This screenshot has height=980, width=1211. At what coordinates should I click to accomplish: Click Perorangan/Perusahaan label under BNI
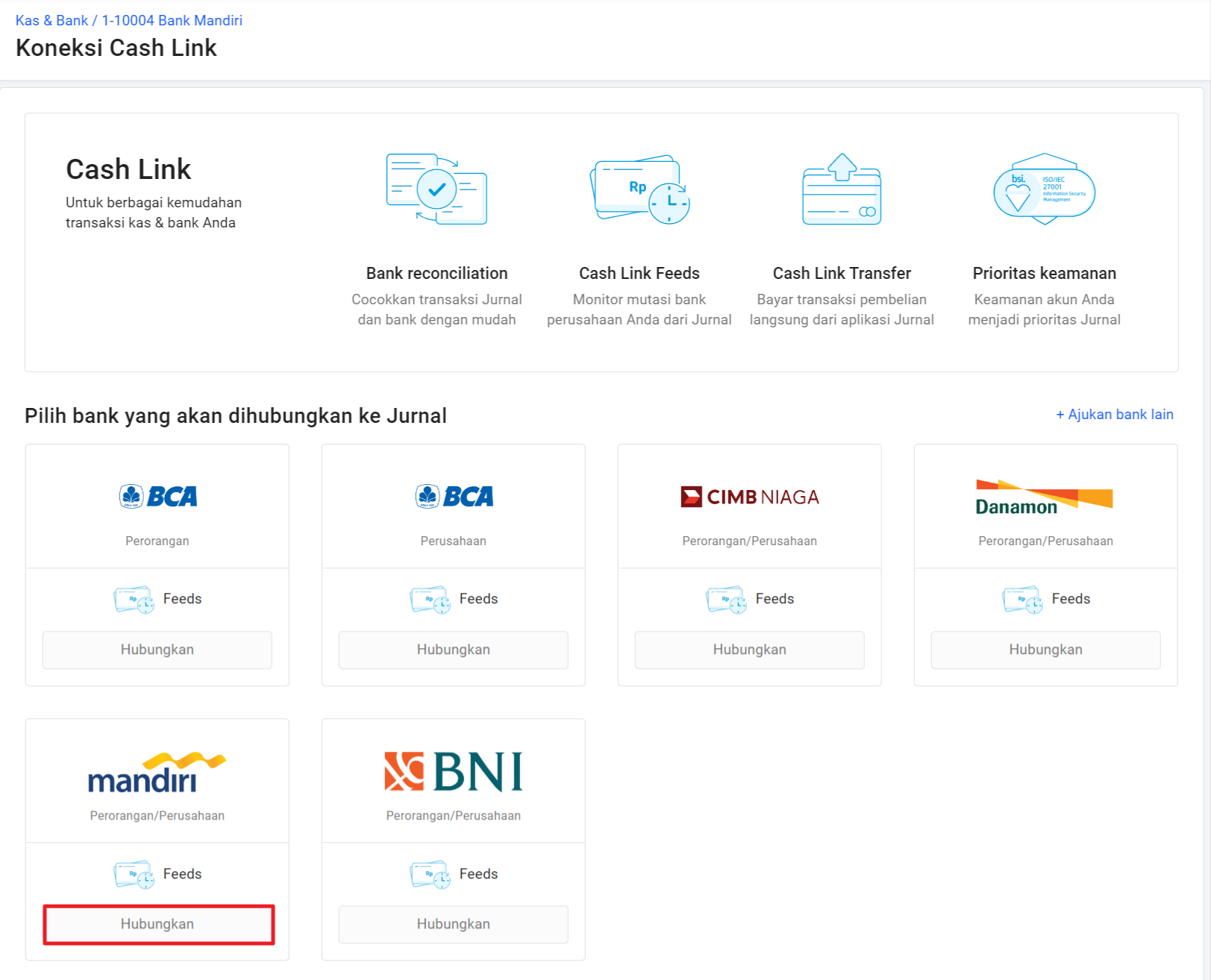454,815
